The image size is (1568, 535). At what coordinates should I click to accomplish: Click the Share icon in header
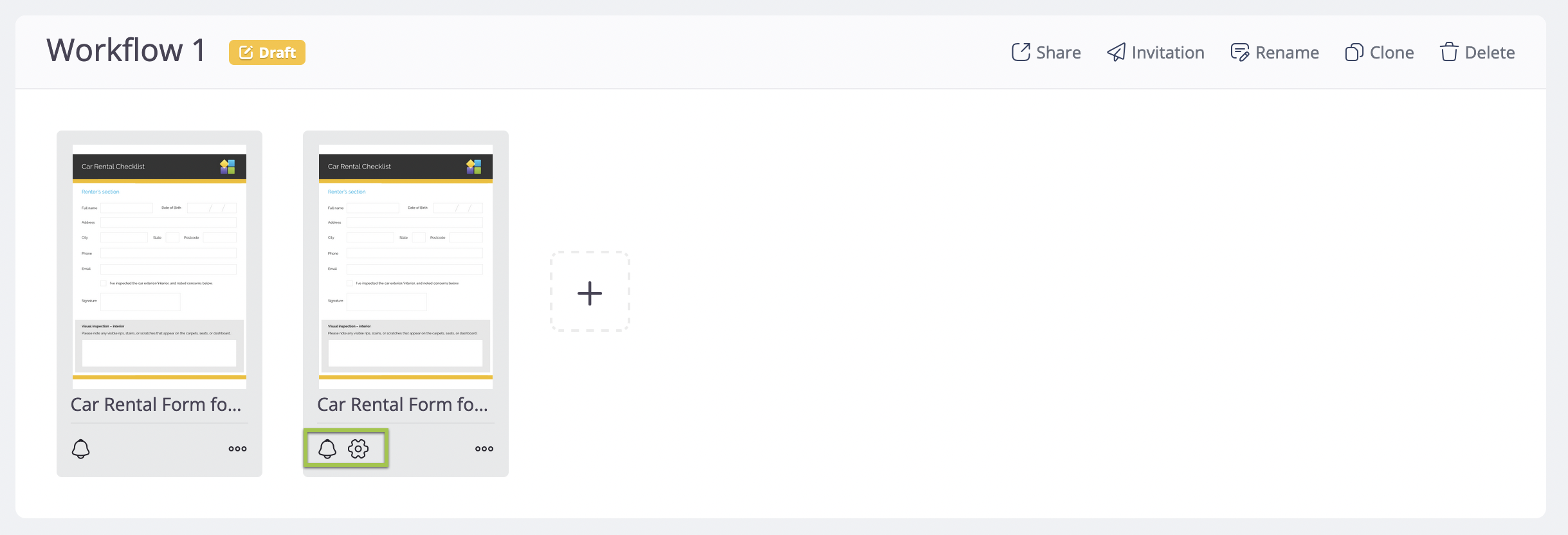[x=1021, y=52]
